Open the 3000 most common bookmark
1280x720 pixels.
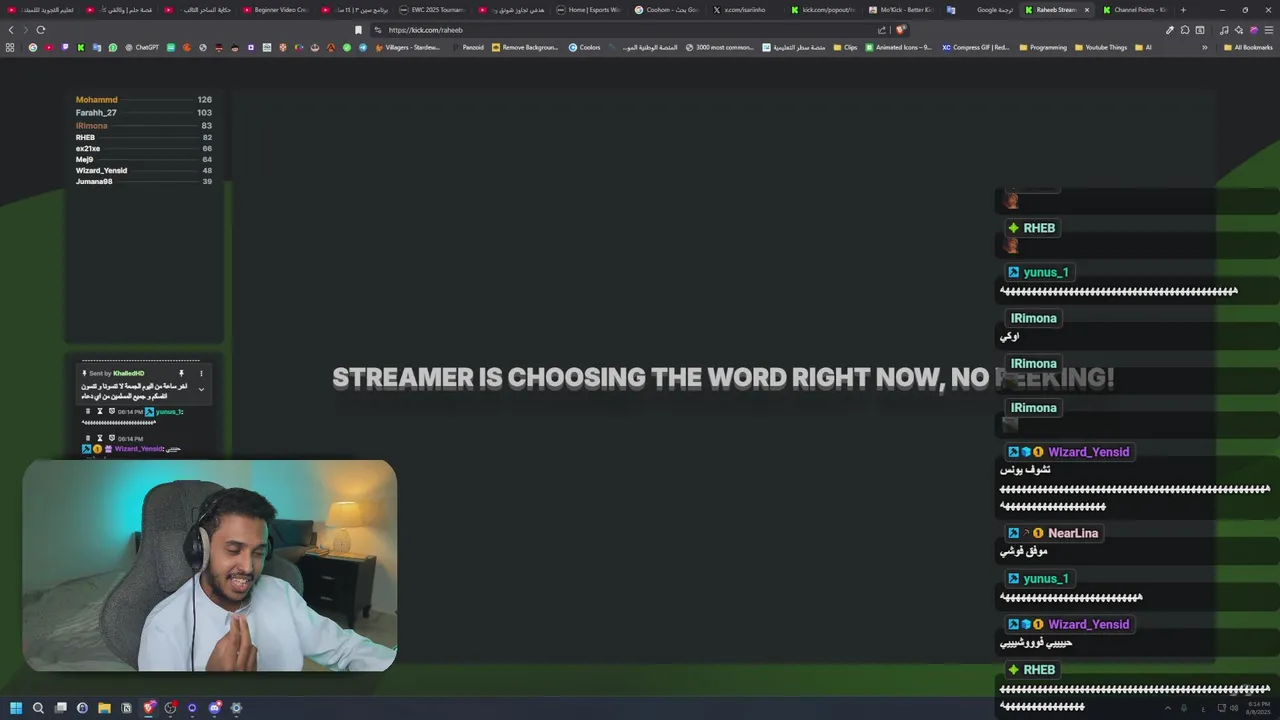click(720, 47)
